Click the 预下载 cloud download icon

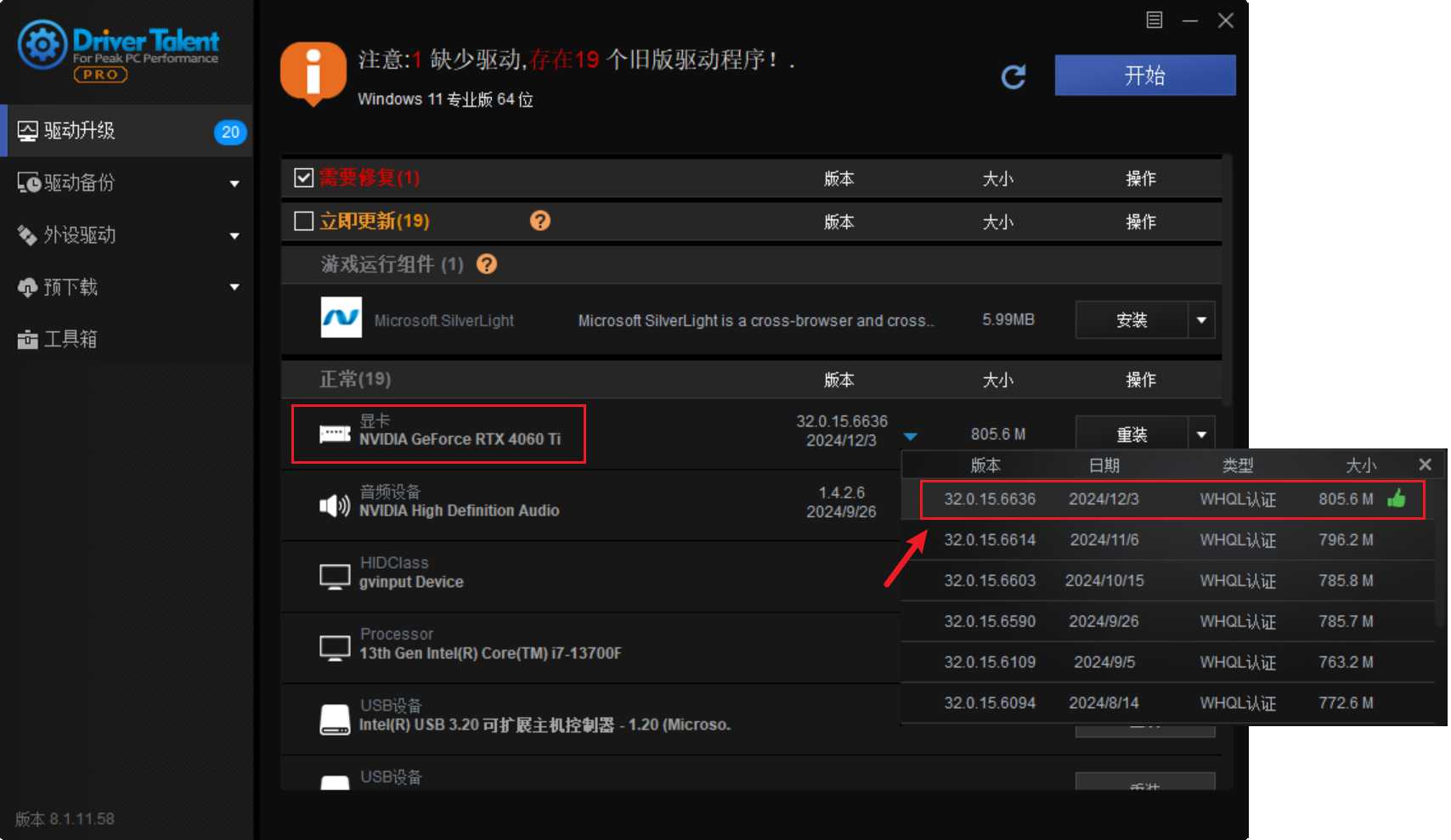(x=28, y=287)
